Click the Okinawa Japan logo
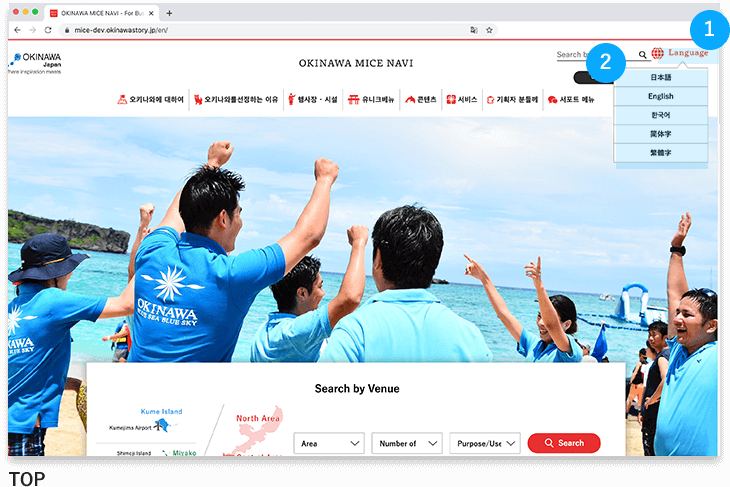 [36, 62]
